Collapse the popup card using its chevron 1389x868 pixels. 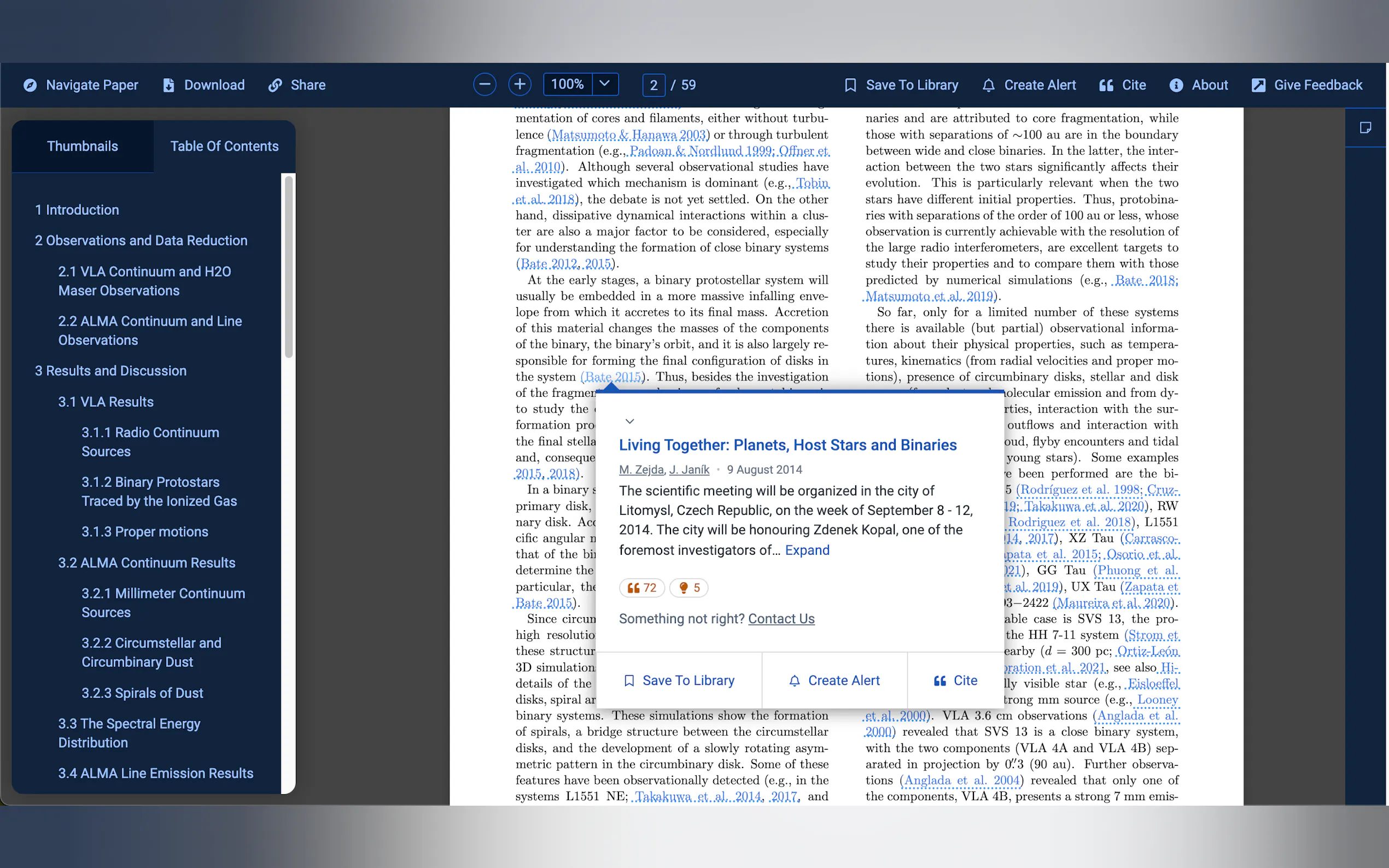629,421
